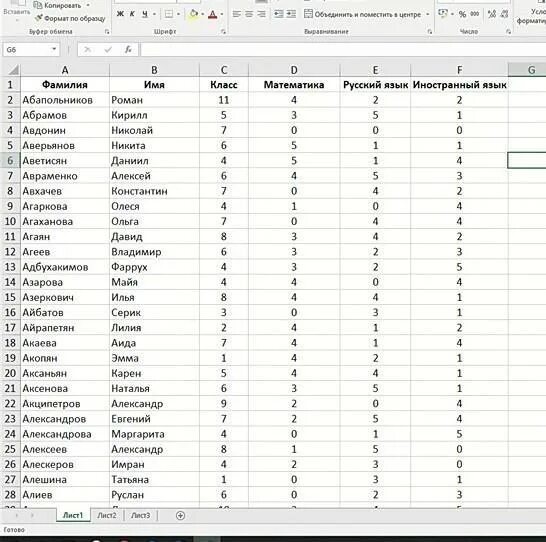Image resolution: width=546 pixels, height=542 pixels.
Task: Open borders dropdown arrow
Action: click(178, 14)
